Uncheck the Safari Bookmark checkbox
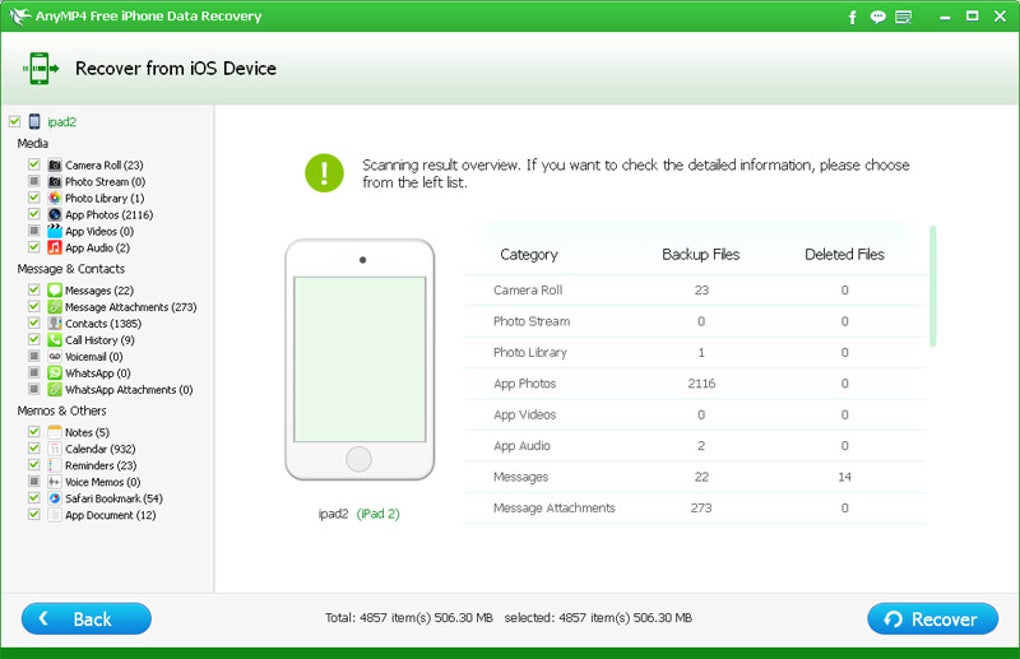Screen dimensions: 1020x659 34,498
